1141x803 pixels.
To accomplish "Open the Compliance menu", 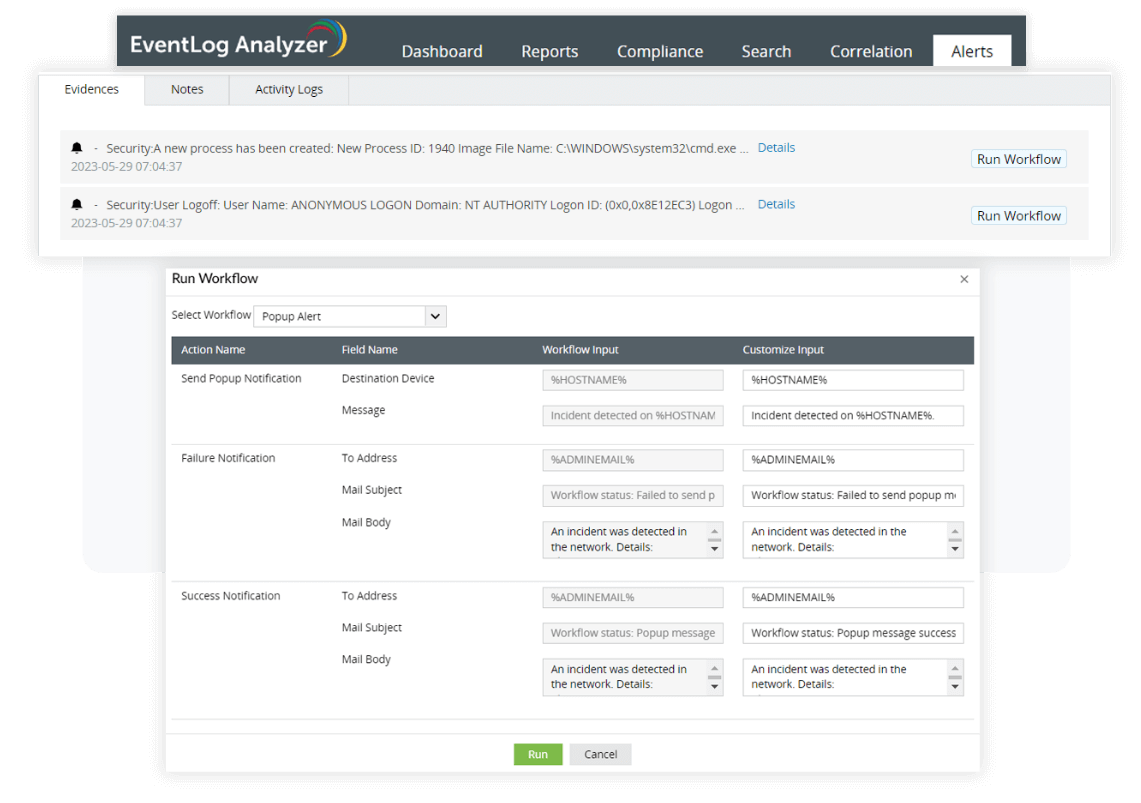I will (x=659, y=51).
